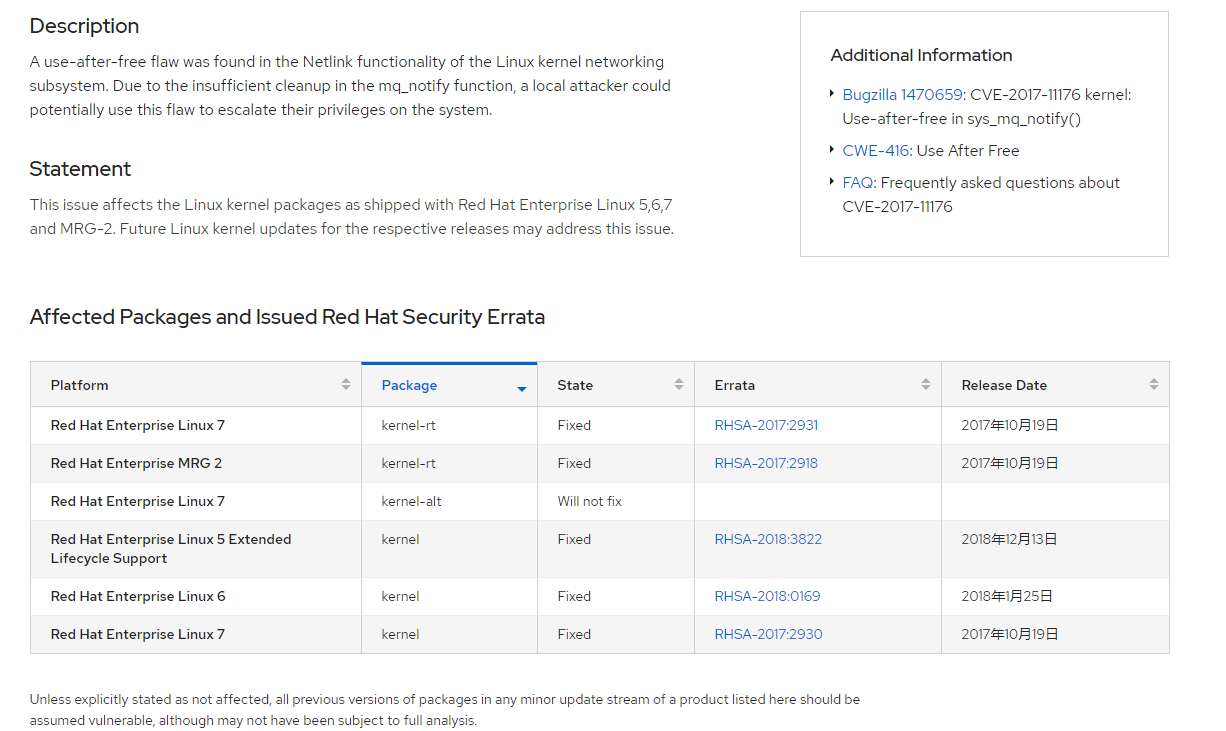
Task: Open erratum RHSA-2017:2918
Action: coord(766,463)
